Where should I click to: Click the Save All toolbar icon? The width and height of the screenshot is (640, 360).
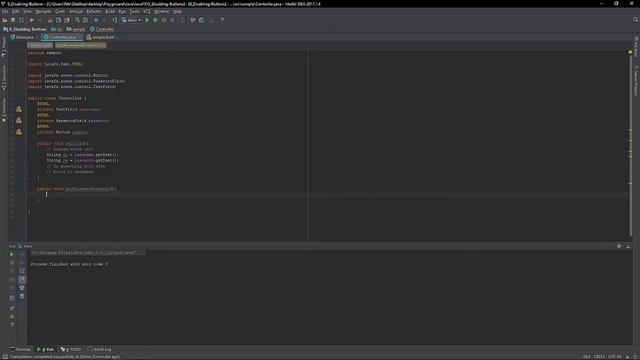(x=13, y=20)
